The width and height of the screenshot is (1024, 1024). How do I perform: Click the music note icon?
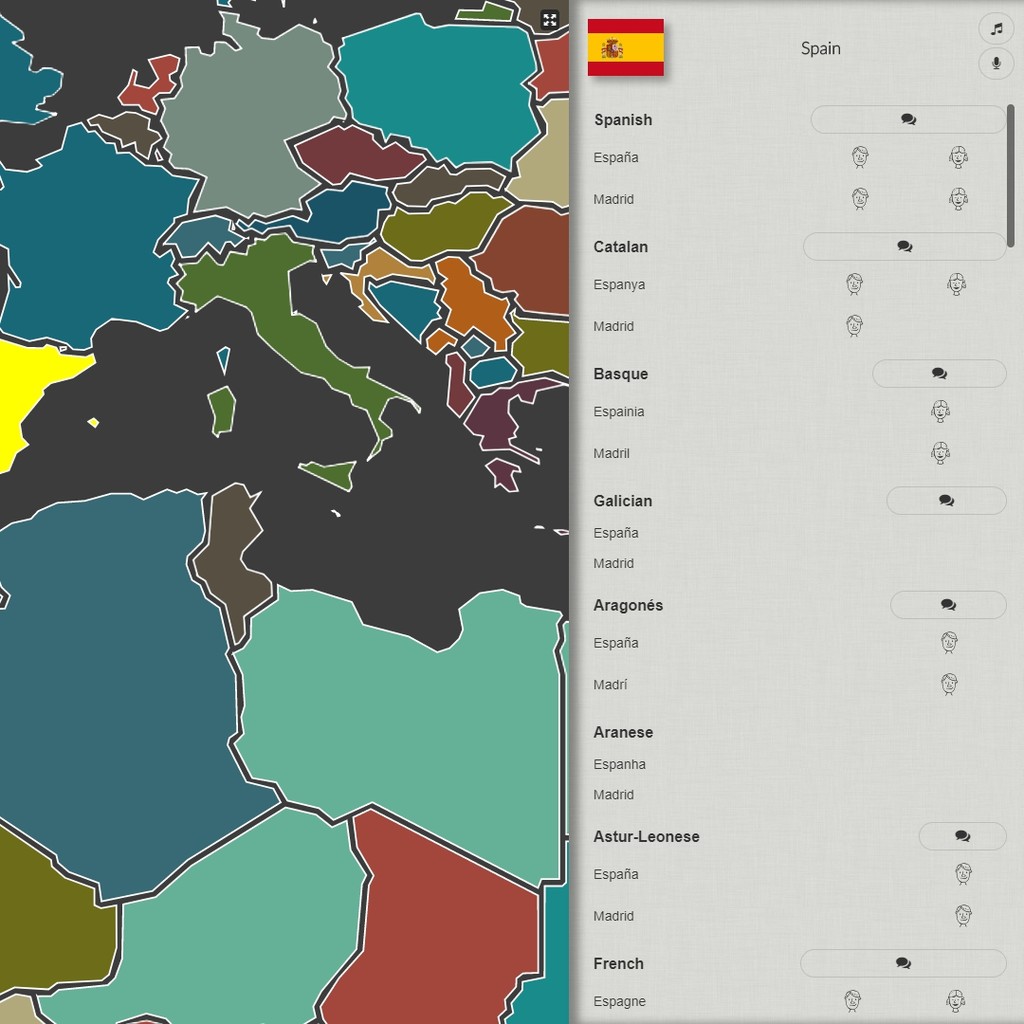(x=995, y=28)
